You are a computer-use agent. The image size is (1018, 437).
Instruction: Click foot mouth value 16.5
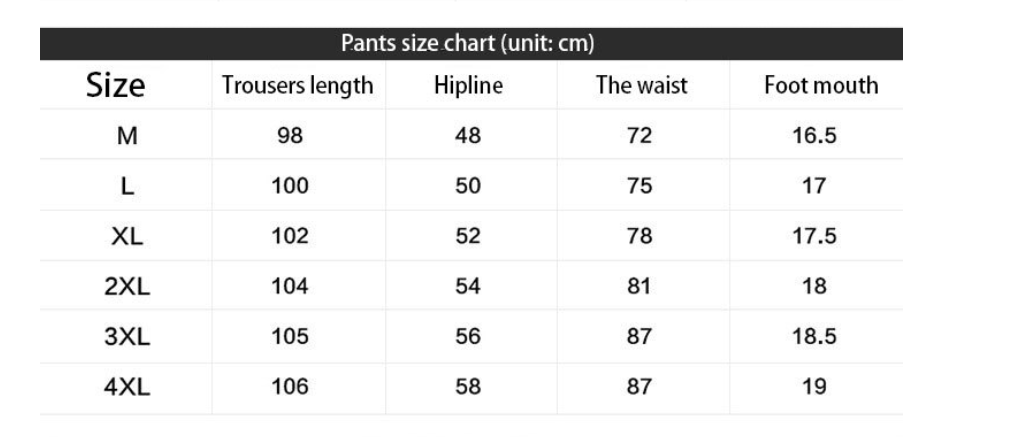(x=814, y=136)
